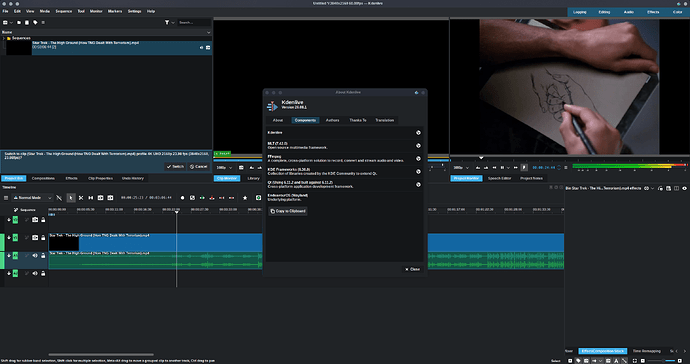
Task: Switch to the Audio workspace layout
Action: pyautogui.click(x=628, y=12)
